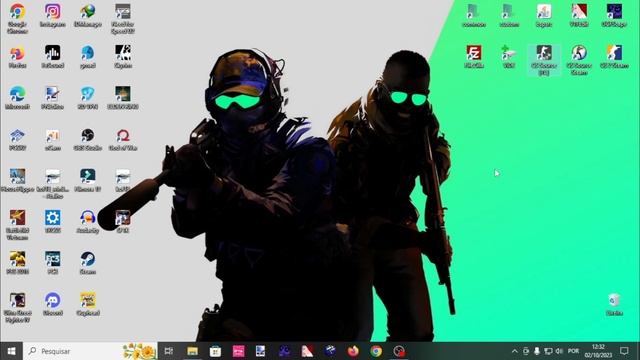Open volume control in the system tray
The height and width of the screenshot is (360, 640).
[559, 351]
